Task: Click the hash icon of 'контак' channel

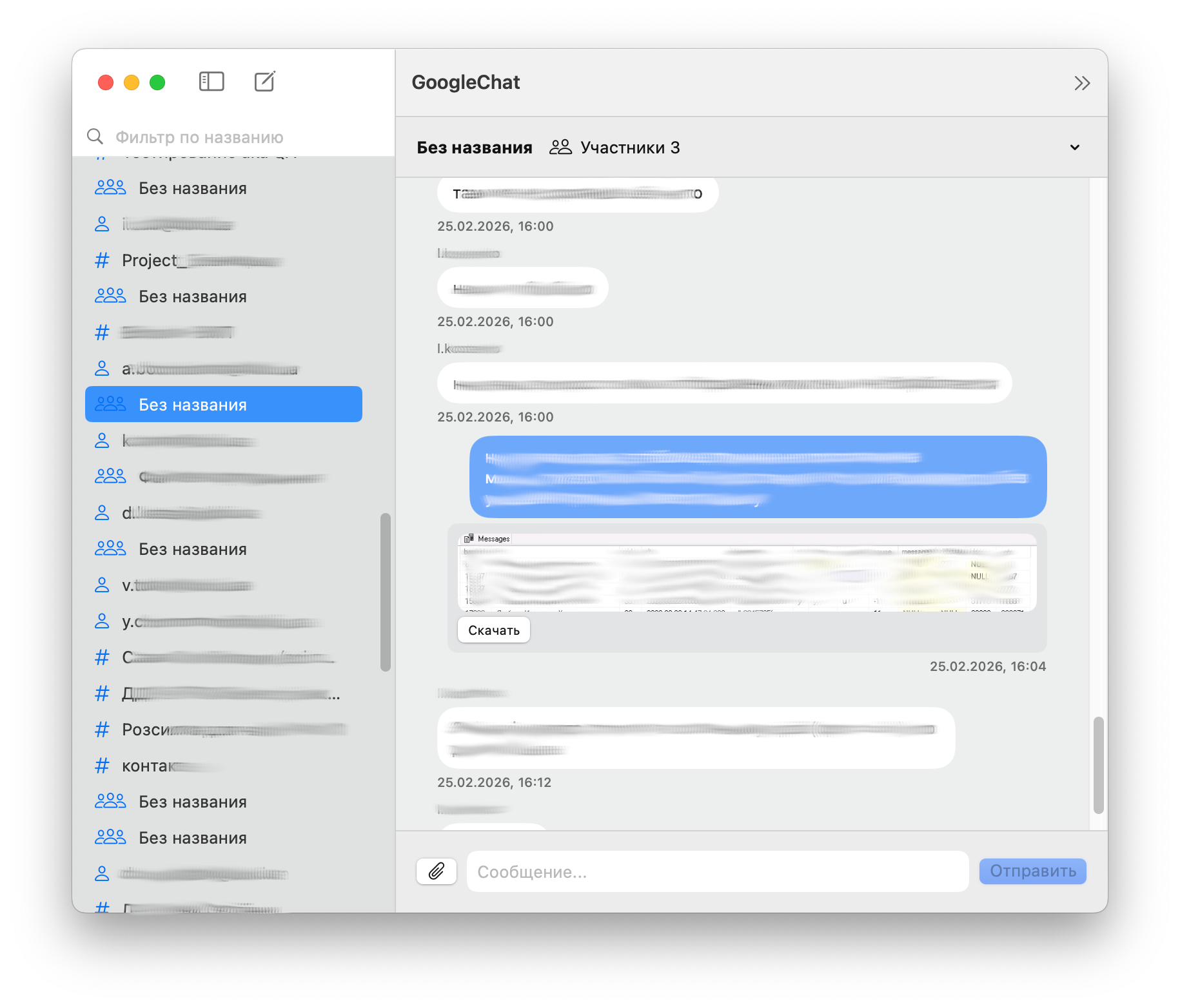Action: point(102,766)
